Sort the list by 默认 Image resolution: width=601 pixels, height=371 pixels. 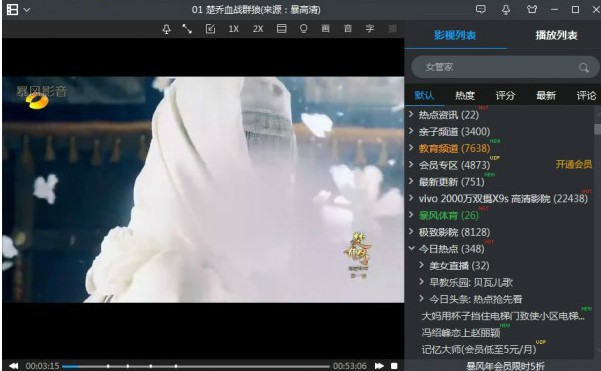click(424, 95)
